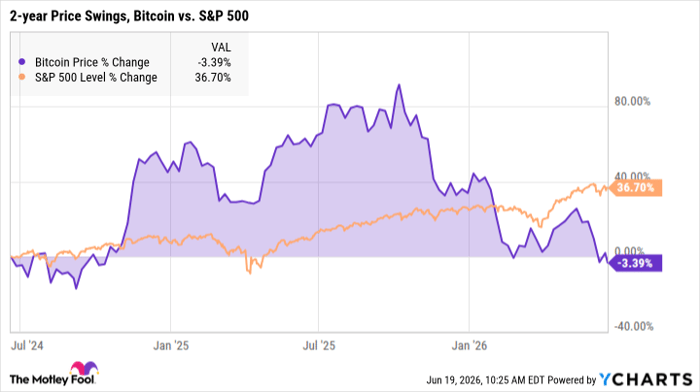Select the S&P 500 Level % Change label
Viewport: 700px width, 392px height.
tap(96, 77)
